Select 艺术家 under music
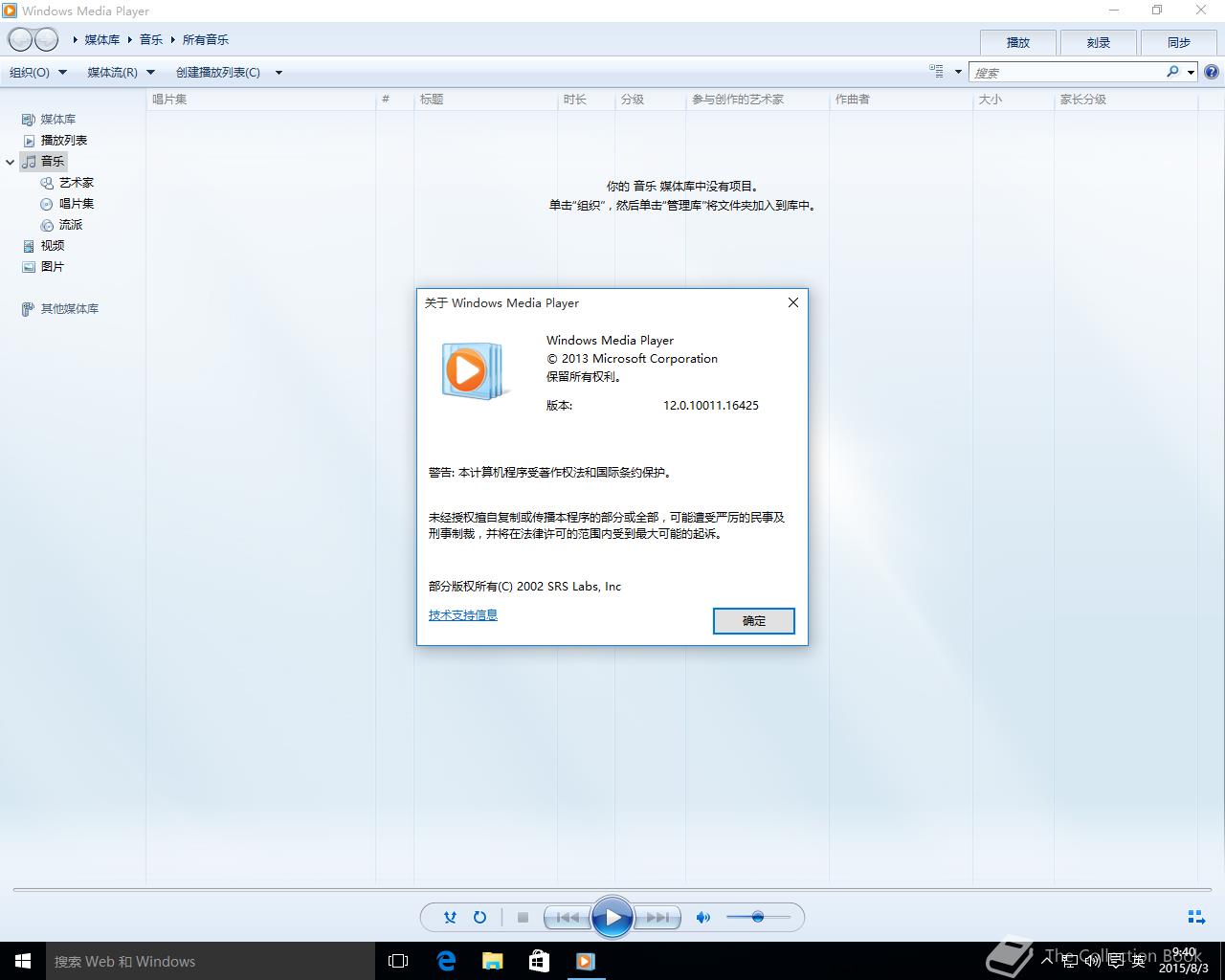The image size is (1225, 980). tap(76, 183)
